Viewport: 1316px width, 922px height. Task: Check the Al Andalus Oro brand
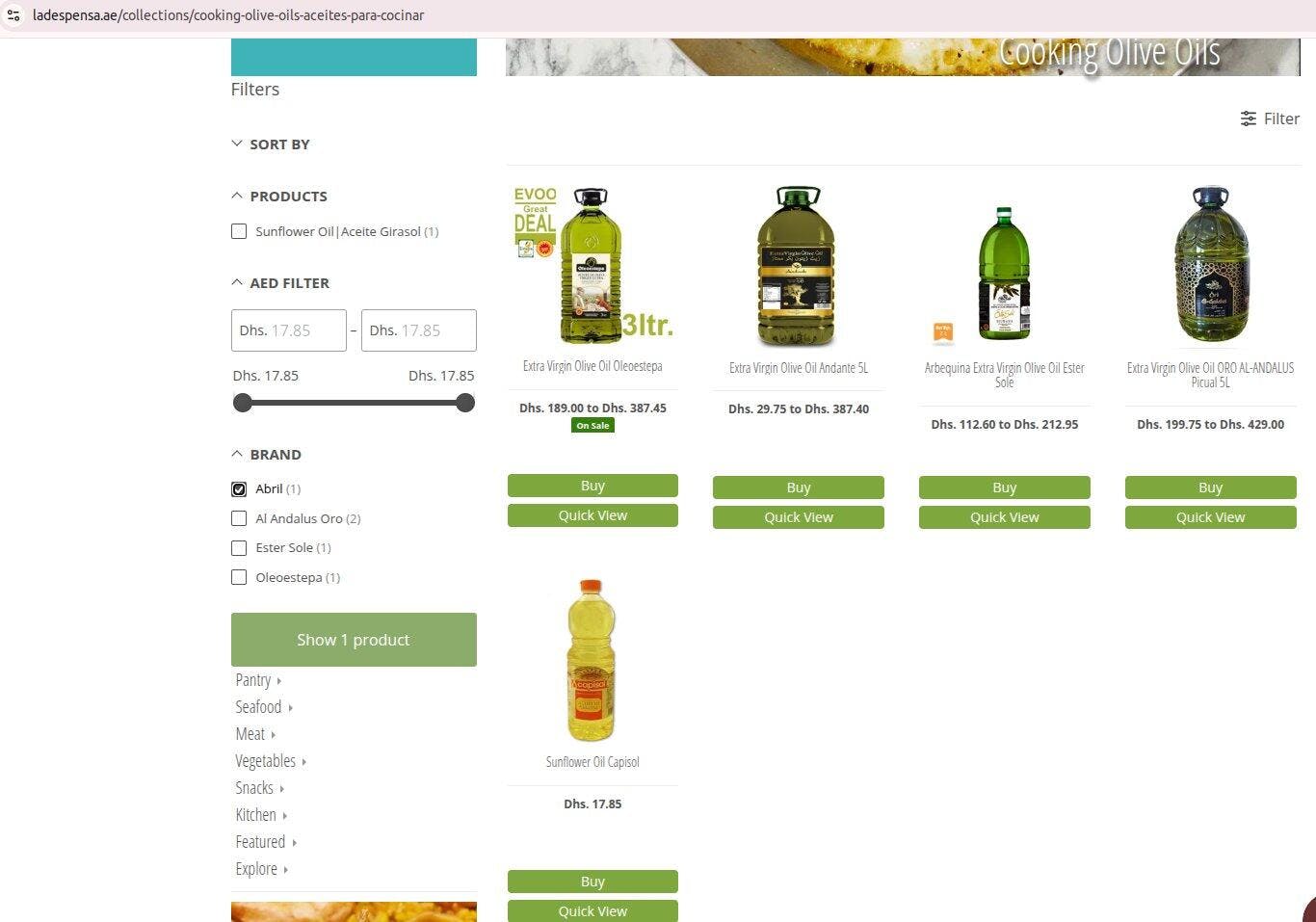239,518
